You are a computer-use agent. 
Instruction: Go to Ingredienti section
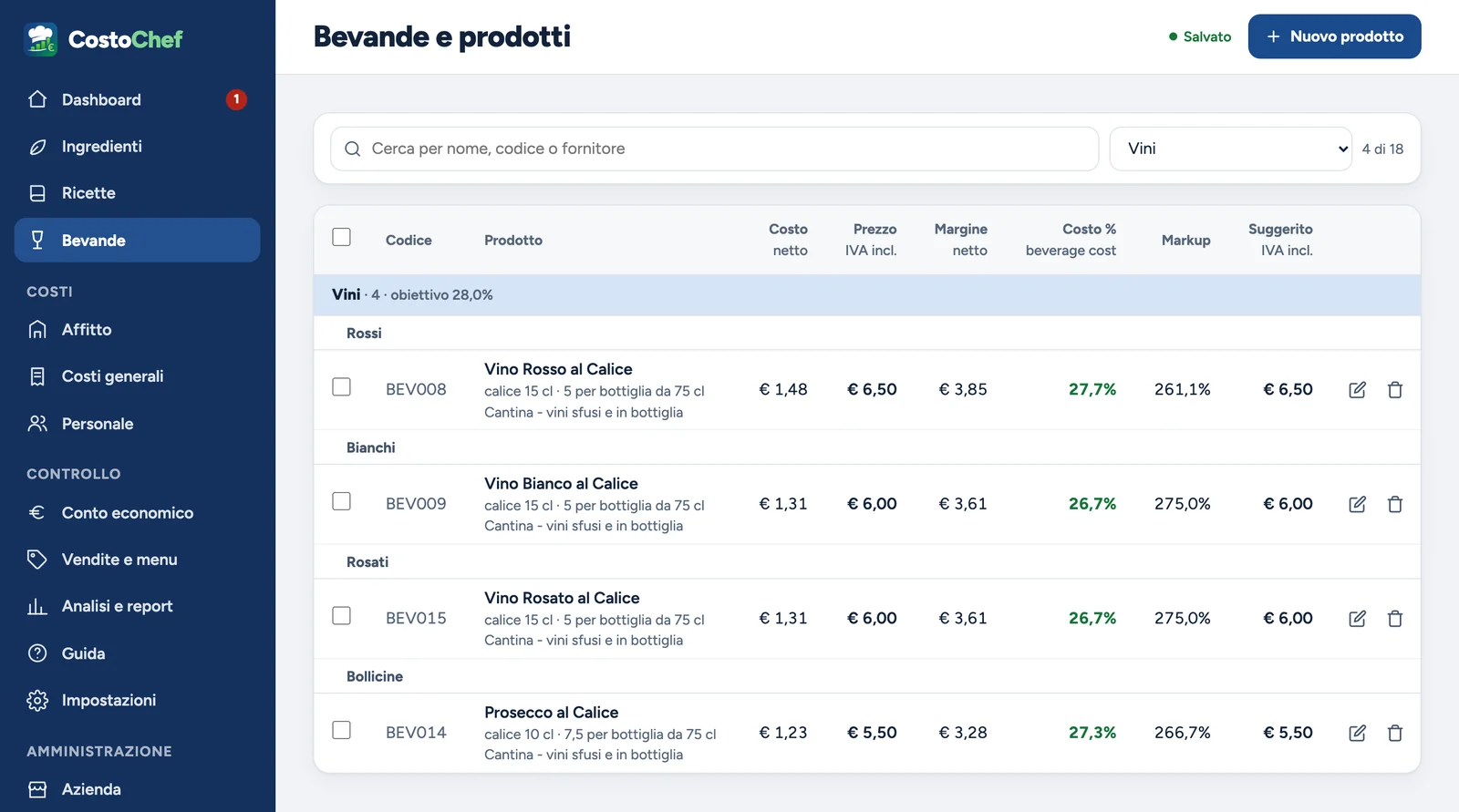click(x=137, y=147)
